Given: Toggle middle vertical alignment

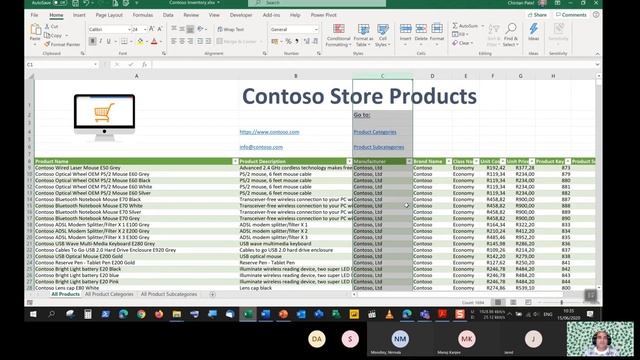Looking at the screenshot, I should [x=182, y=29].
